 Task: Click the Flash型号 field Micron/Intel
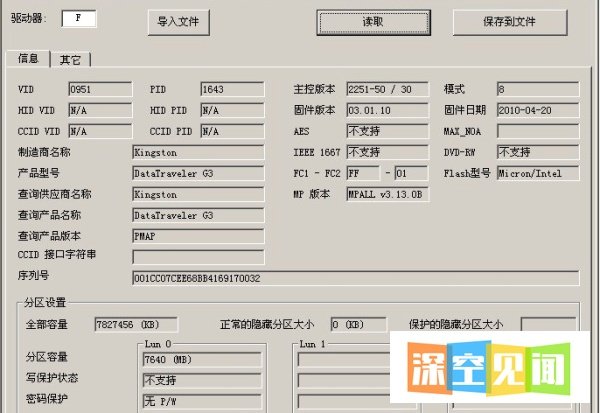pos(538,173)
